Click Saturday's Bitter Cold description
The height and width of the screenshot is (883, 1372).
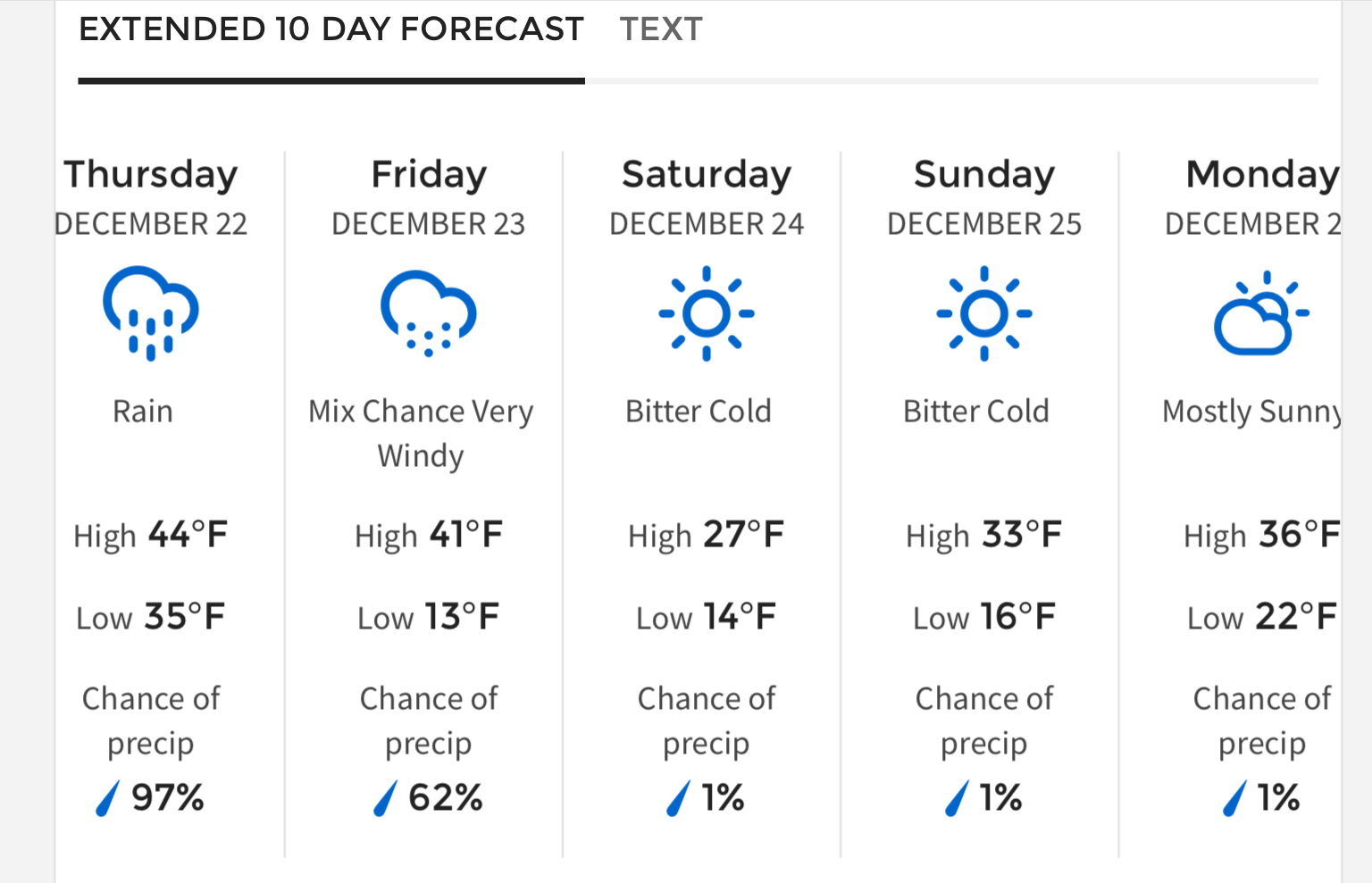pyautogui.click(x=699, y=412)
